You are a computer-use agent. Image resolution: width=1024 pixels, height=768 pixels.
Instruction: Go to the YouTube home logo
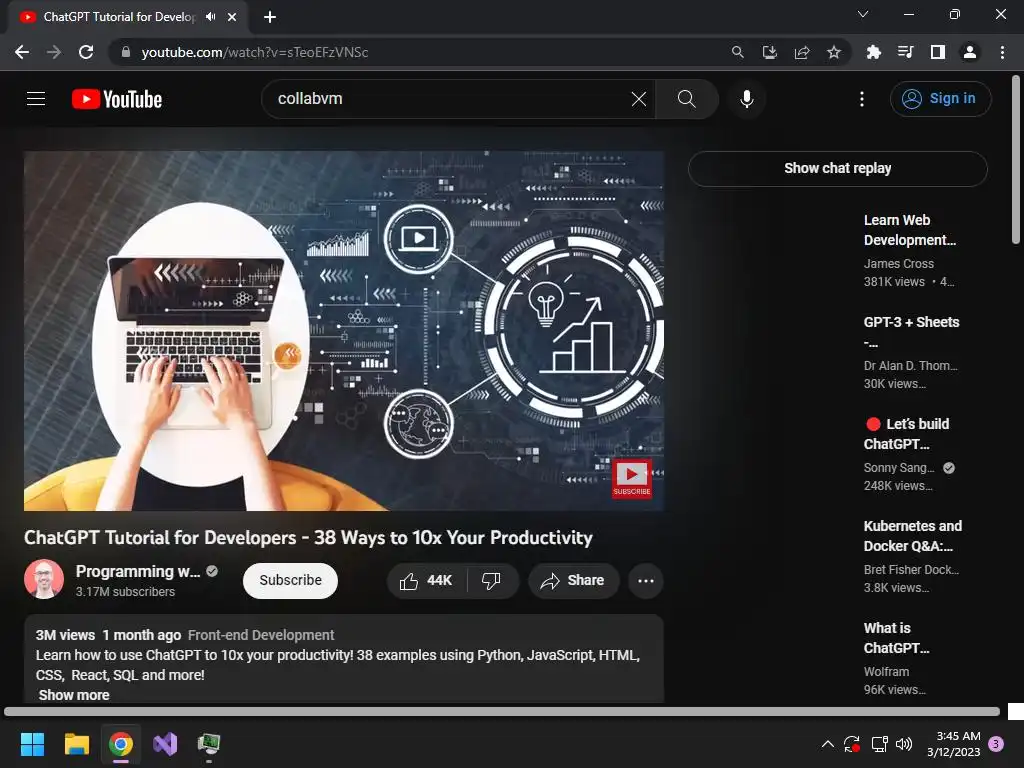[117, 99]
